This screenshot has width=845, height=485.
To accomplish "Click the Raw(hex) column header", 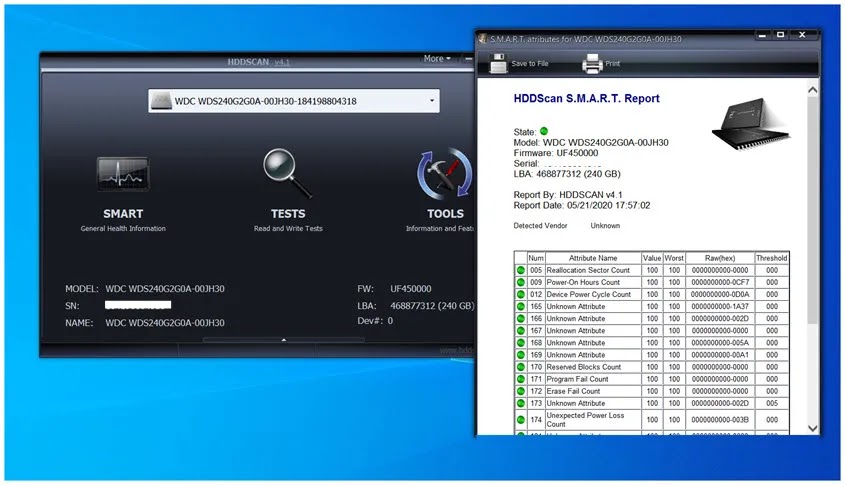I will 719,258.
